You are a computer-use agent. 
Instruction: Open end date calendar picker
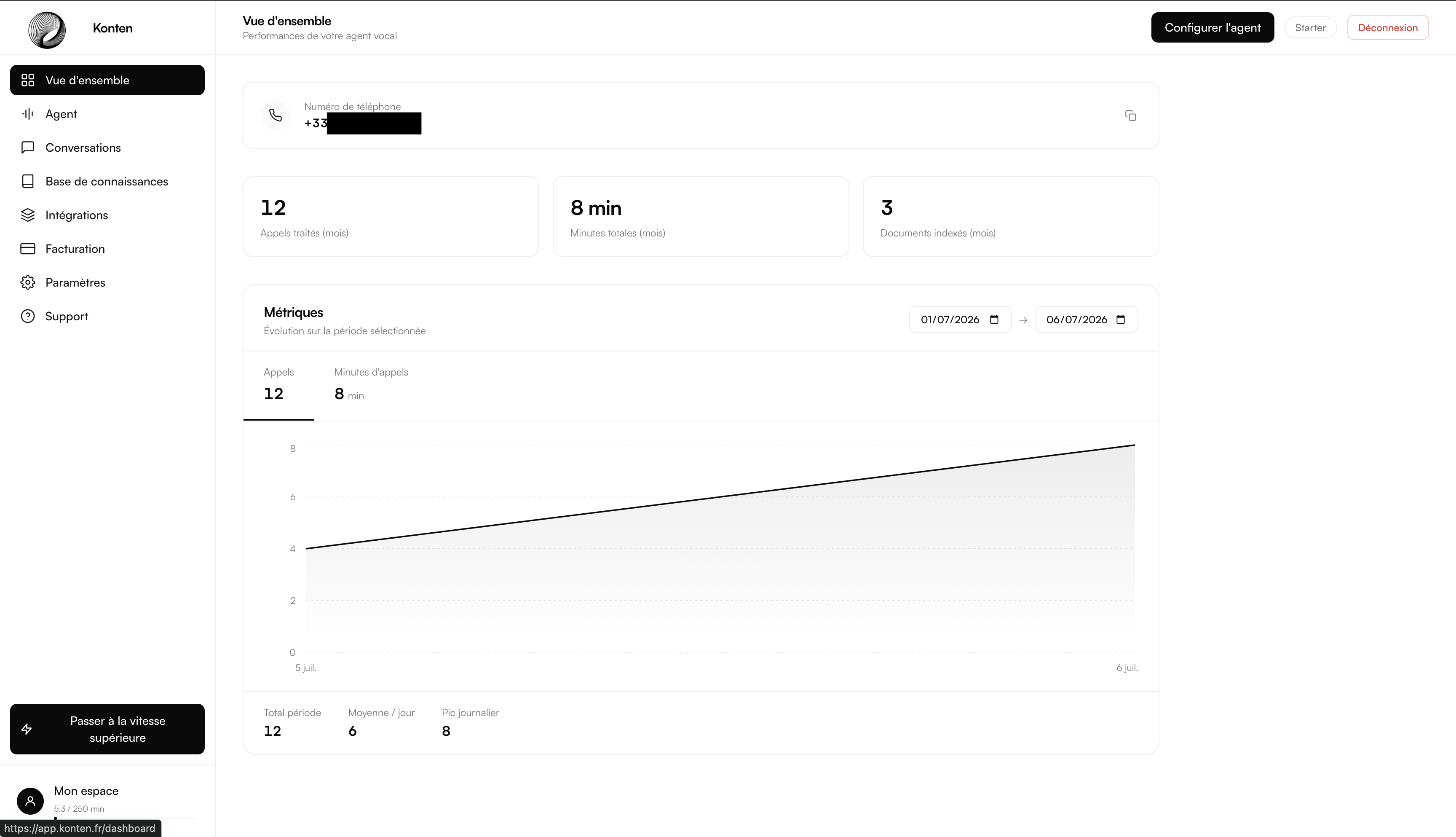tap(1121, 319)
